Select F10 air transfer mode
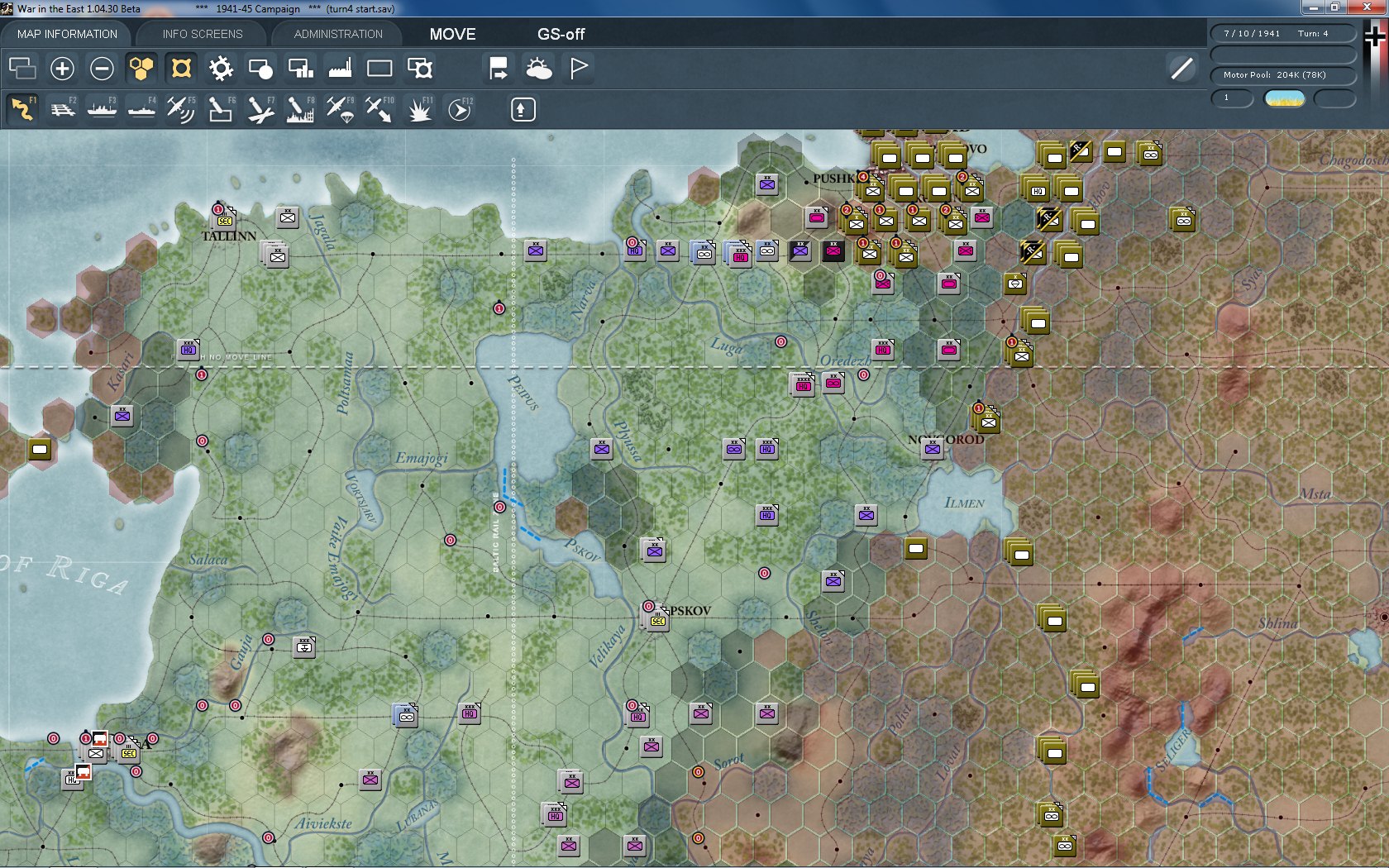This screenshot has width=1389, height=868. coord(379,109)
